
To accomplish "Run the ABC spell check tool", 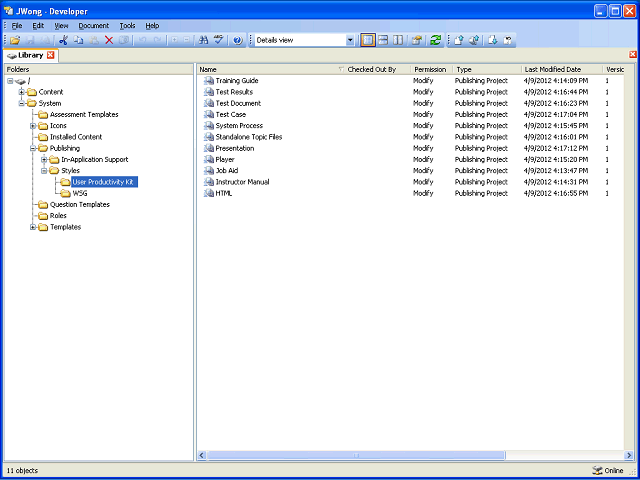I will [219, 40].
